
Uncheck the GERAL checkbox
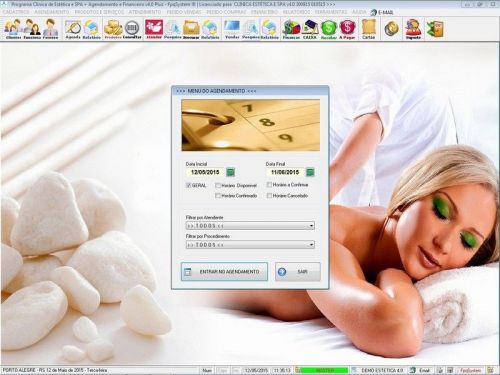tap(188, 185)
